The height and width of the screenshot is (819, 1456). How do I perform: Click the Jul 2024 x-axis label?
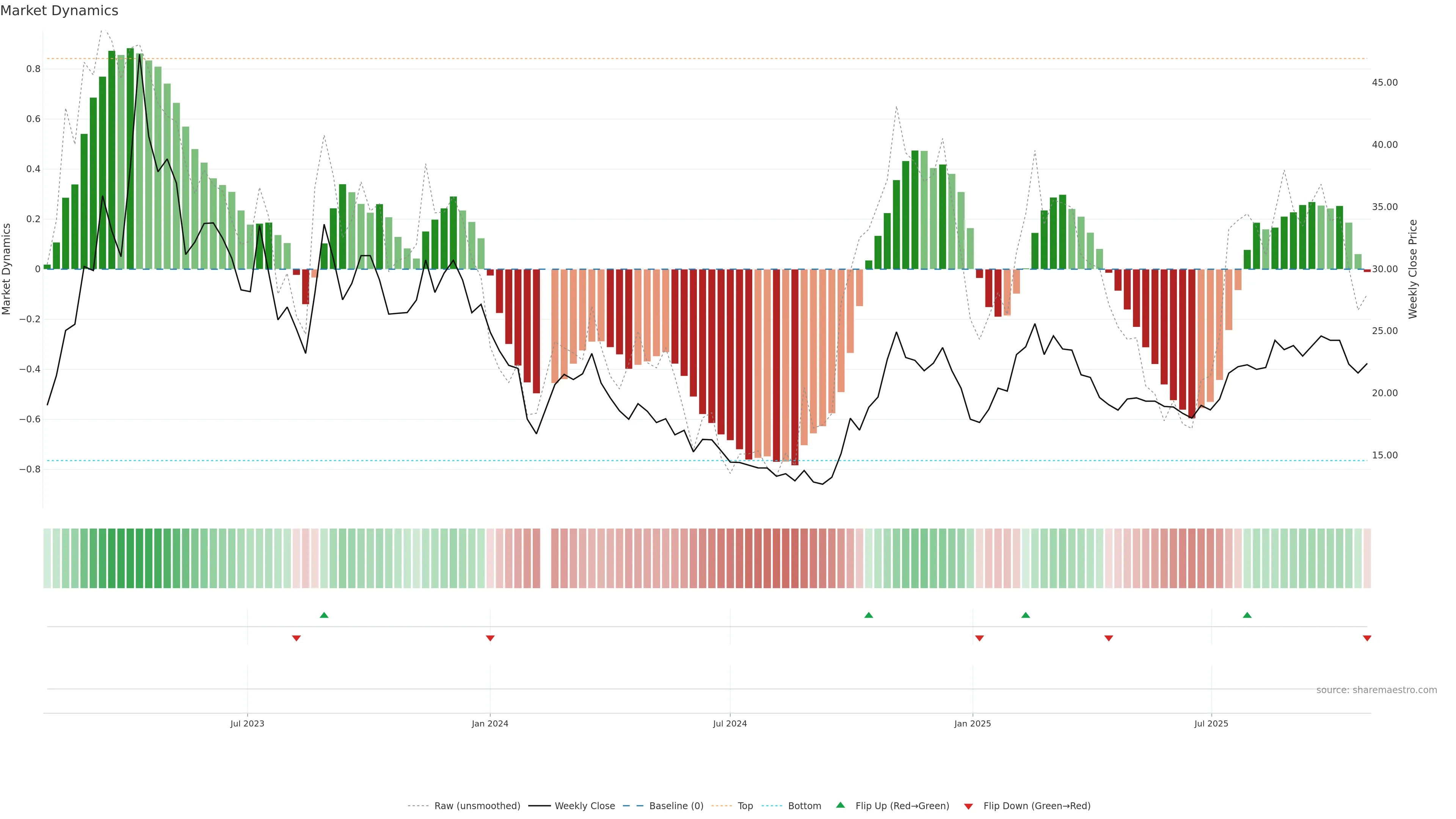(x=730, y=723)
